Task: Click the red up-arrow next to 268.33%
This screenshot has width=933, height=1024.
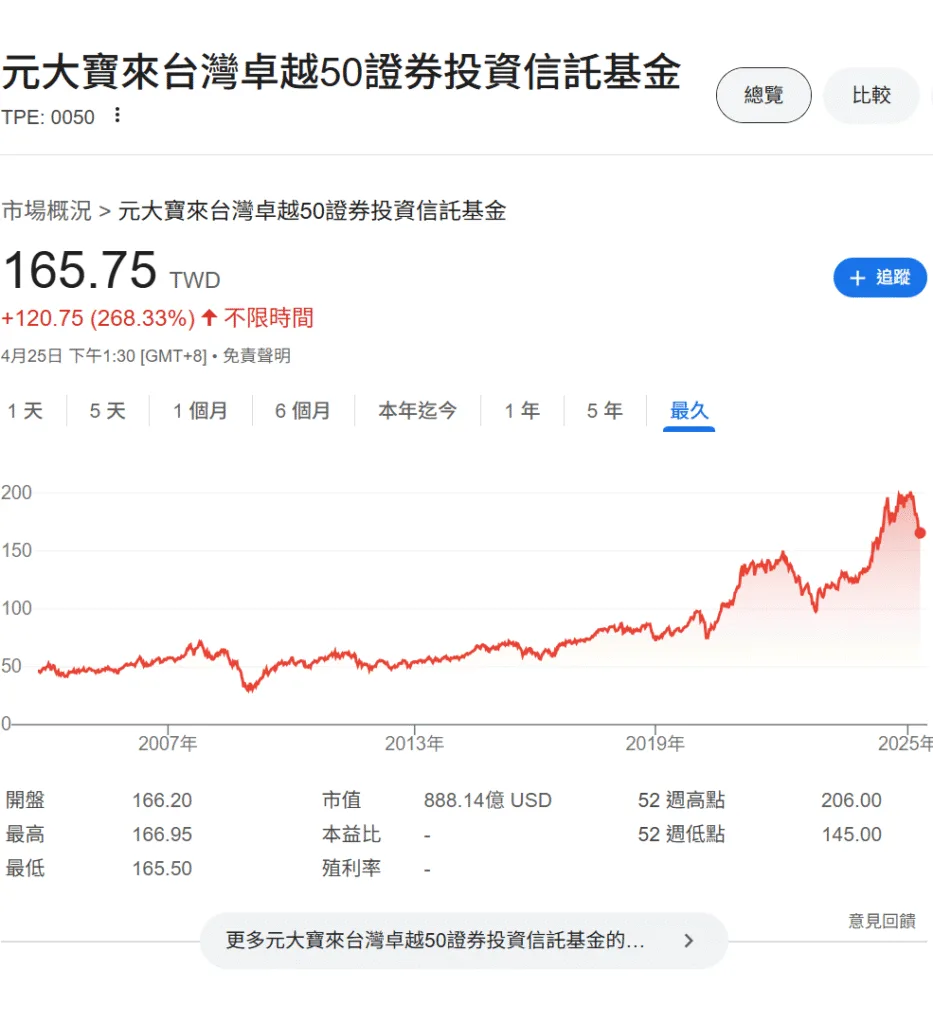Action: click(x=209, y=317)
